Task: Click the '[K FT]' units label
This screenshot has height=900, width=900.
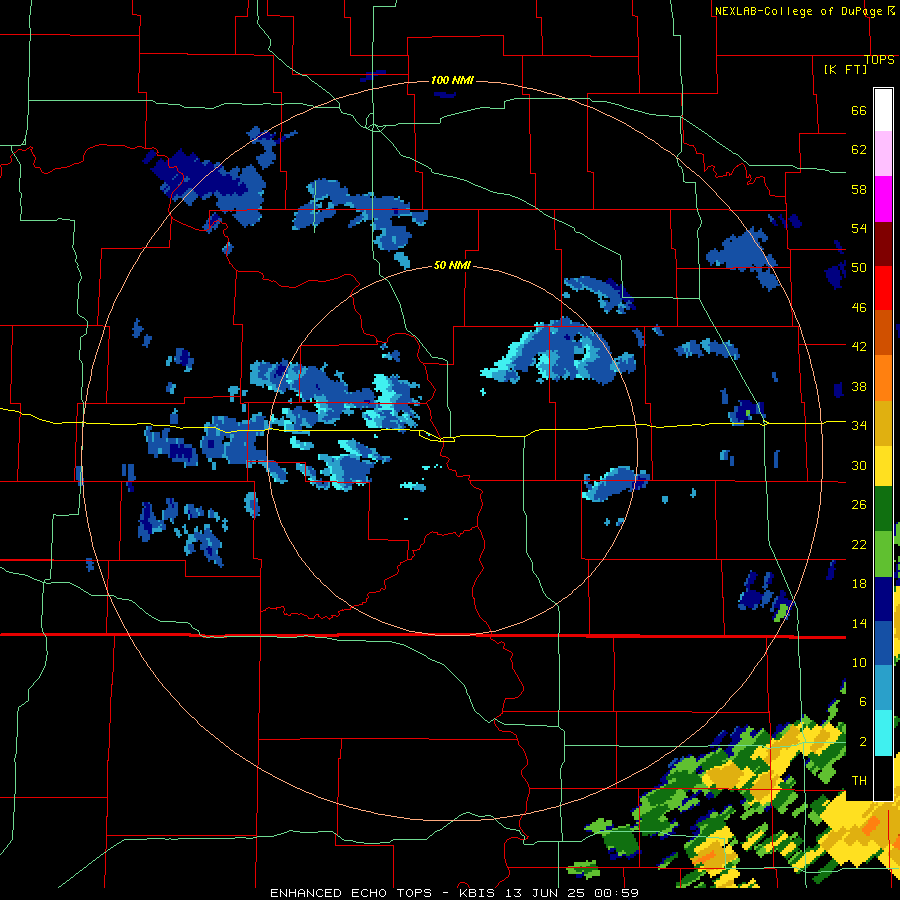Action: [x=845, y=69]
